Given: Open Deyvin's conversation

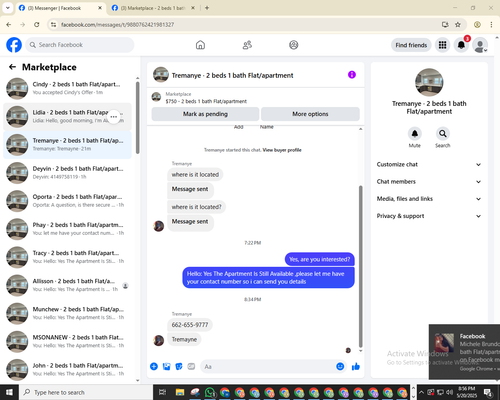Looking at the screenshot, I should [67, 173].
